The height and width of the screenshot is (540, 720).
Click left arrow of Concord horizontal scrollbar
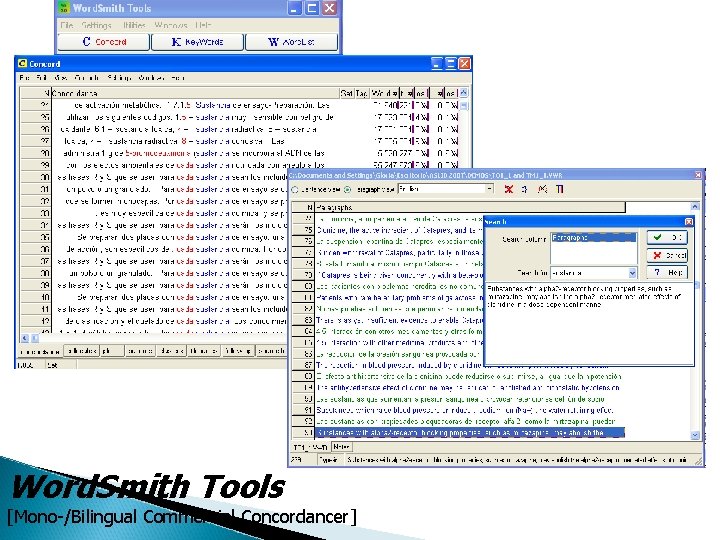[x=25, y=338]
